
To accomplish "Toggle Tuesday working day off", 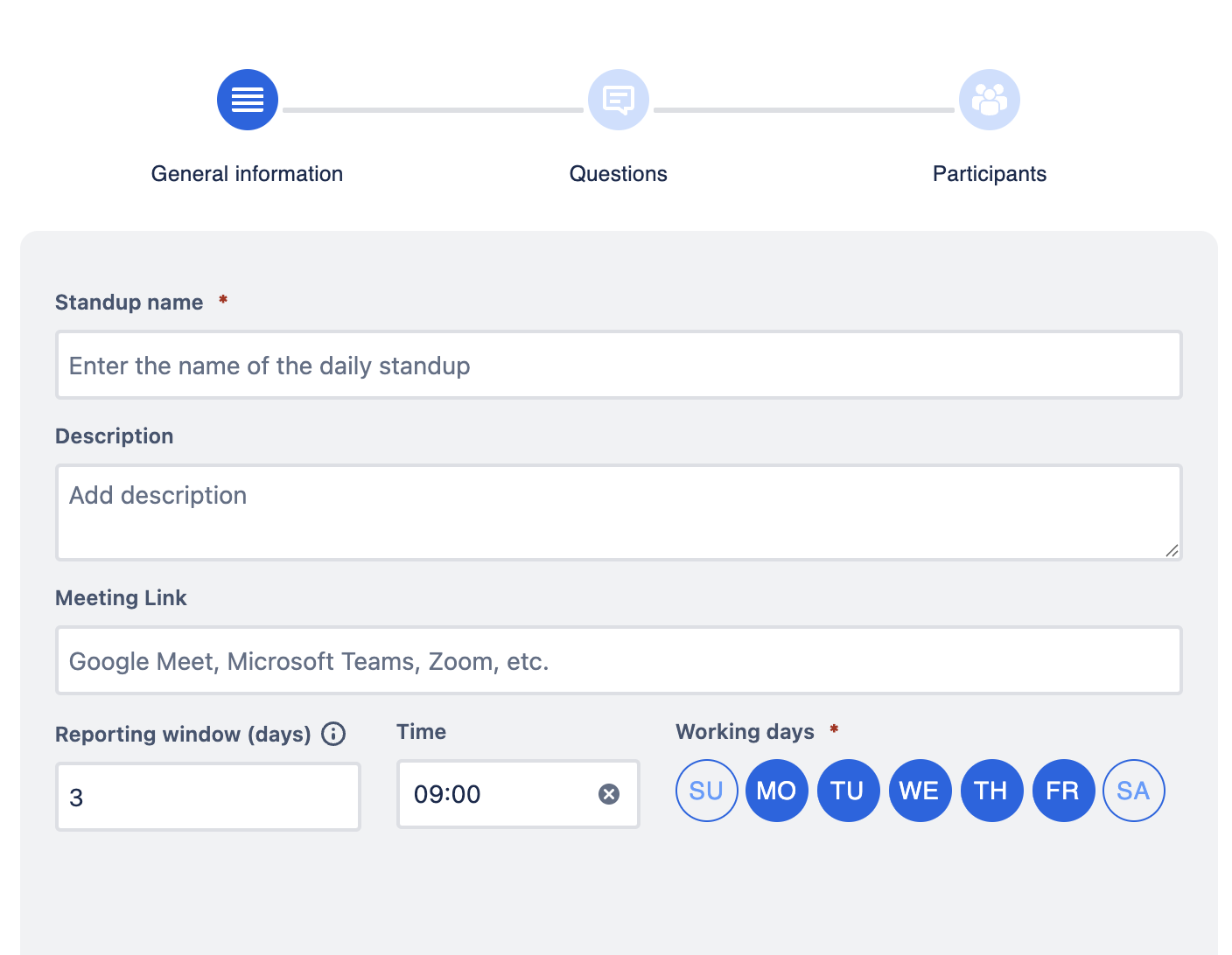I will 848,791.
